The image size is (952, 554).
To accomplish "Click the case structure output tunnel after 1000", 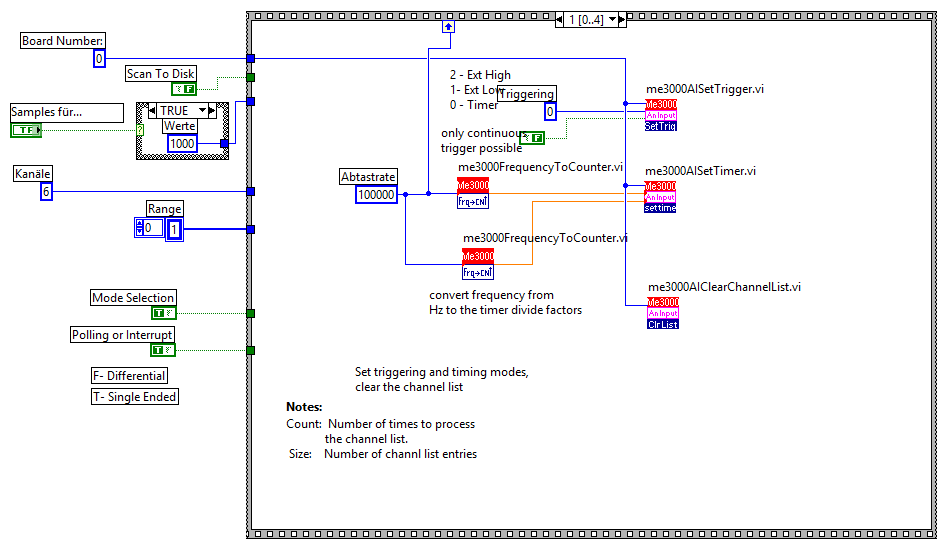I will (x=225, y=144).
